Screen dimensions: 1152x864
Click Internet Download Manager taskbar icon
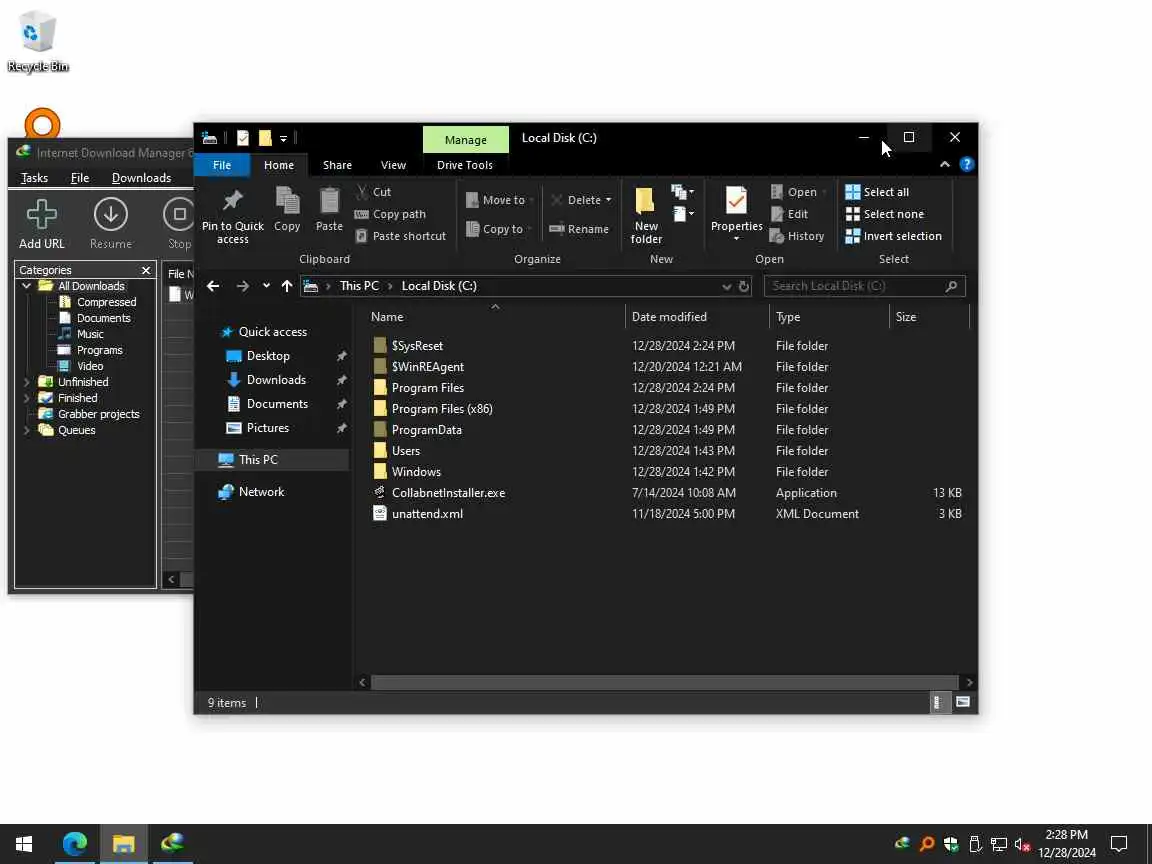coord(172,843)
